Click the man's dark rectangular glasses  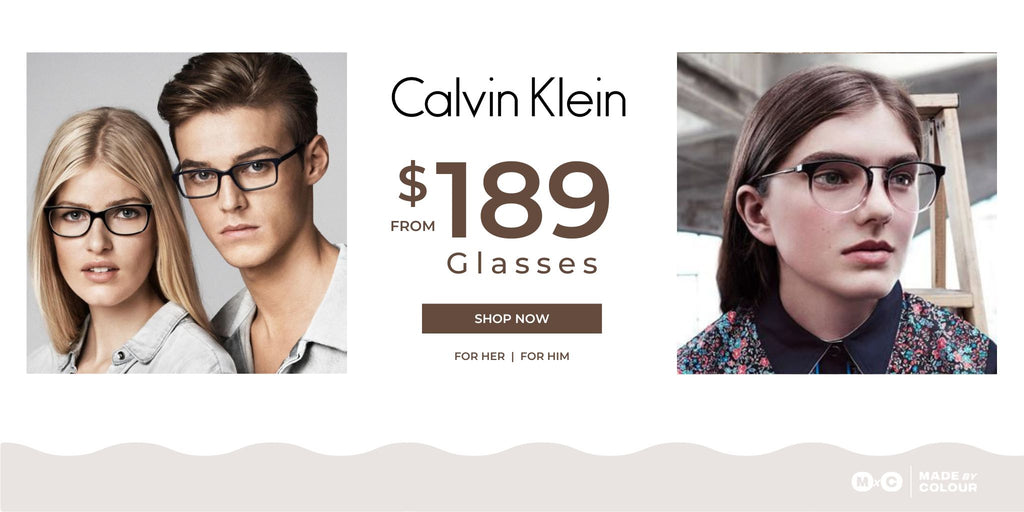pyautogui.click(x=238, y=173)
